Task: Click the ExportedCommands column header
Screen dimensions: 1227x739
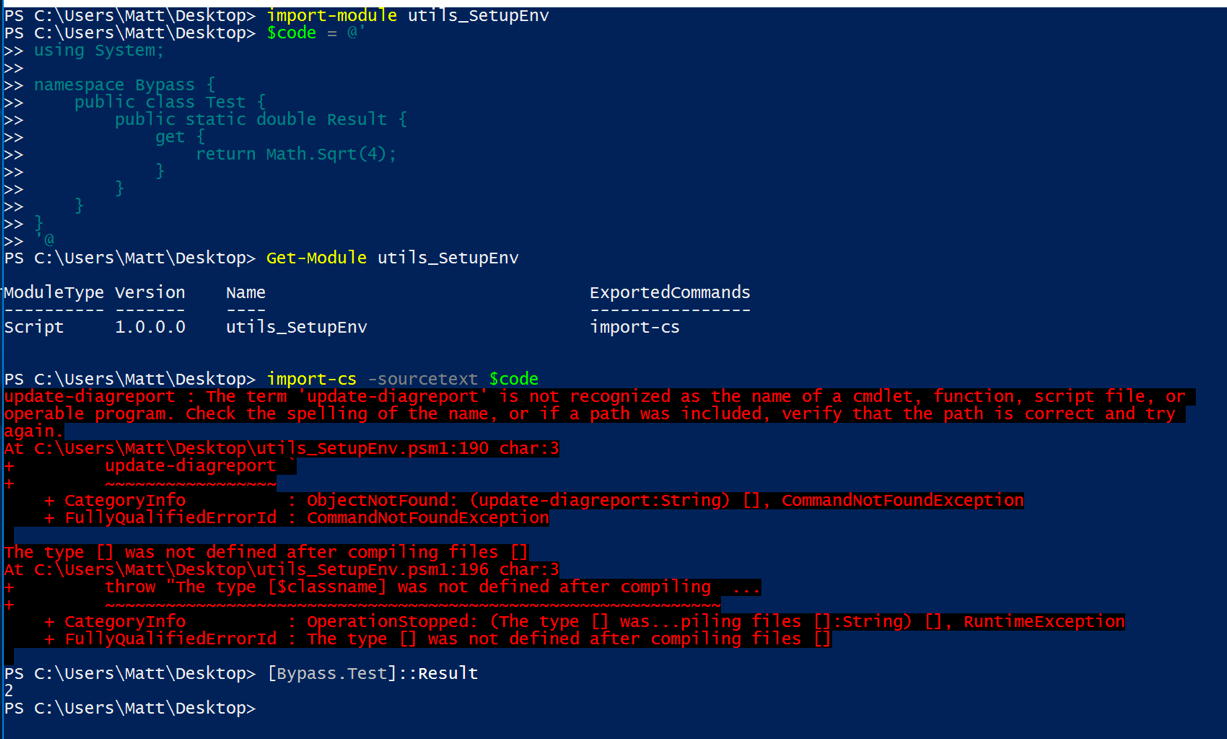Action: [x=670, y=293]
